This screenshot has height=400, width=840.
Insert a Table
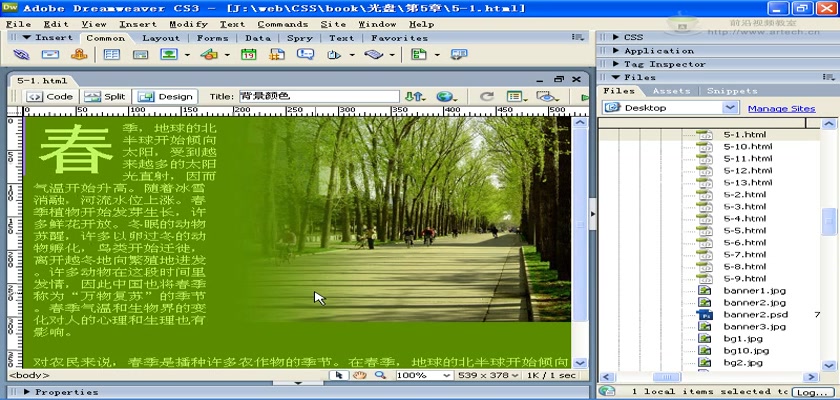point(111,55)
